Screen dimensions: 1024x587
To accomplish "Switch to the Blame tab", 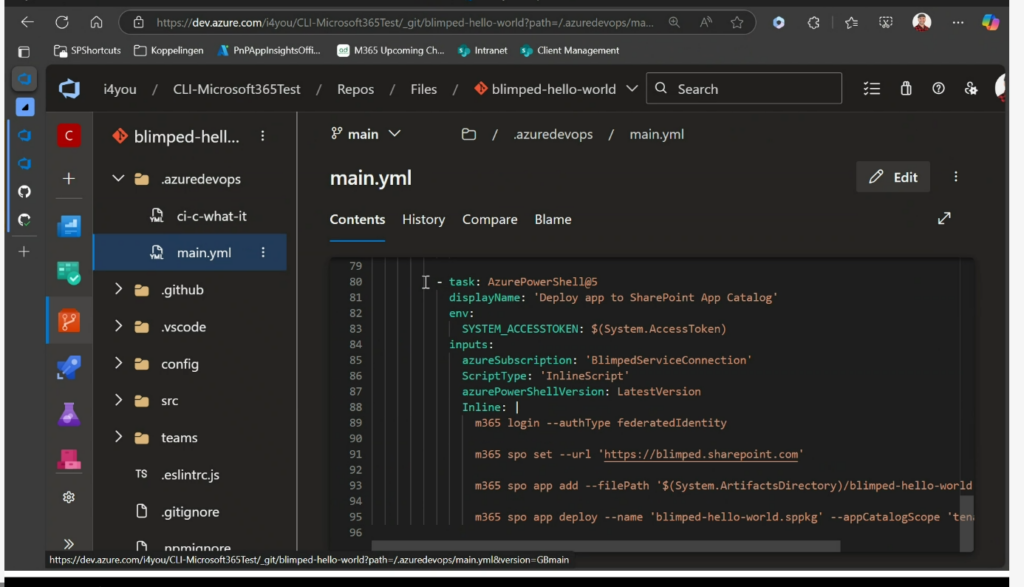I will [x=553, y=219].
